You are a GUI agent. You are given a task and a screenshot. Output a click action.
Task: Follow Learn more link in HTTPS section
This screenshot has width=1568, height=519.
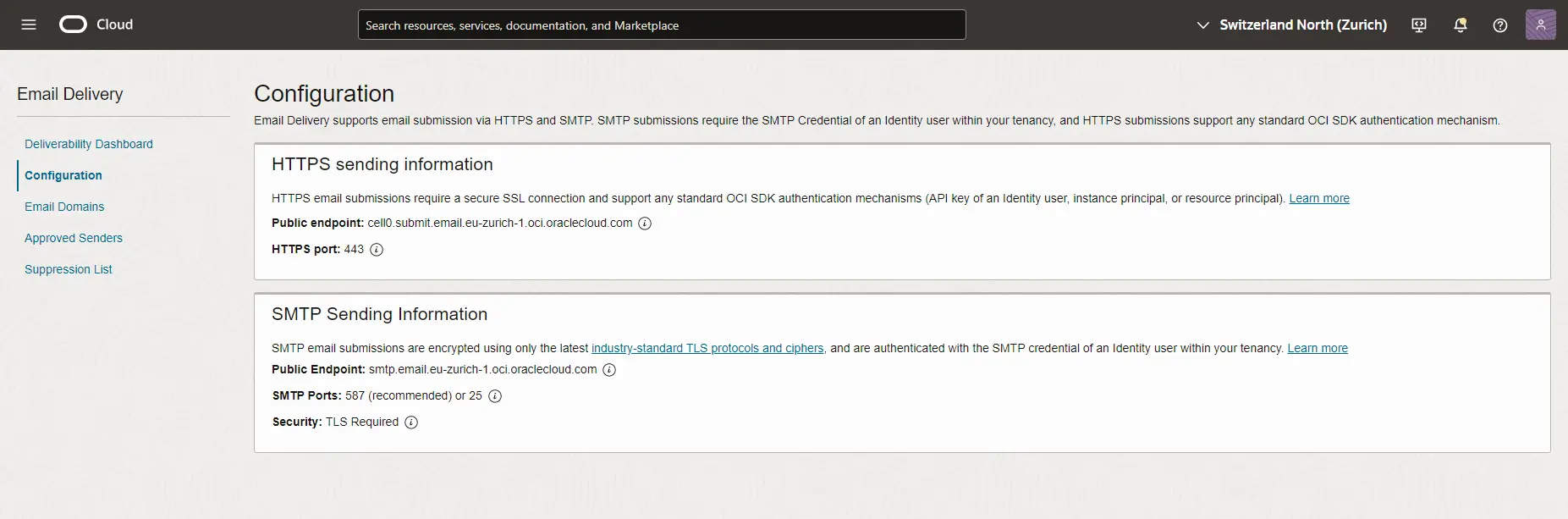(x=1319, y=198)
